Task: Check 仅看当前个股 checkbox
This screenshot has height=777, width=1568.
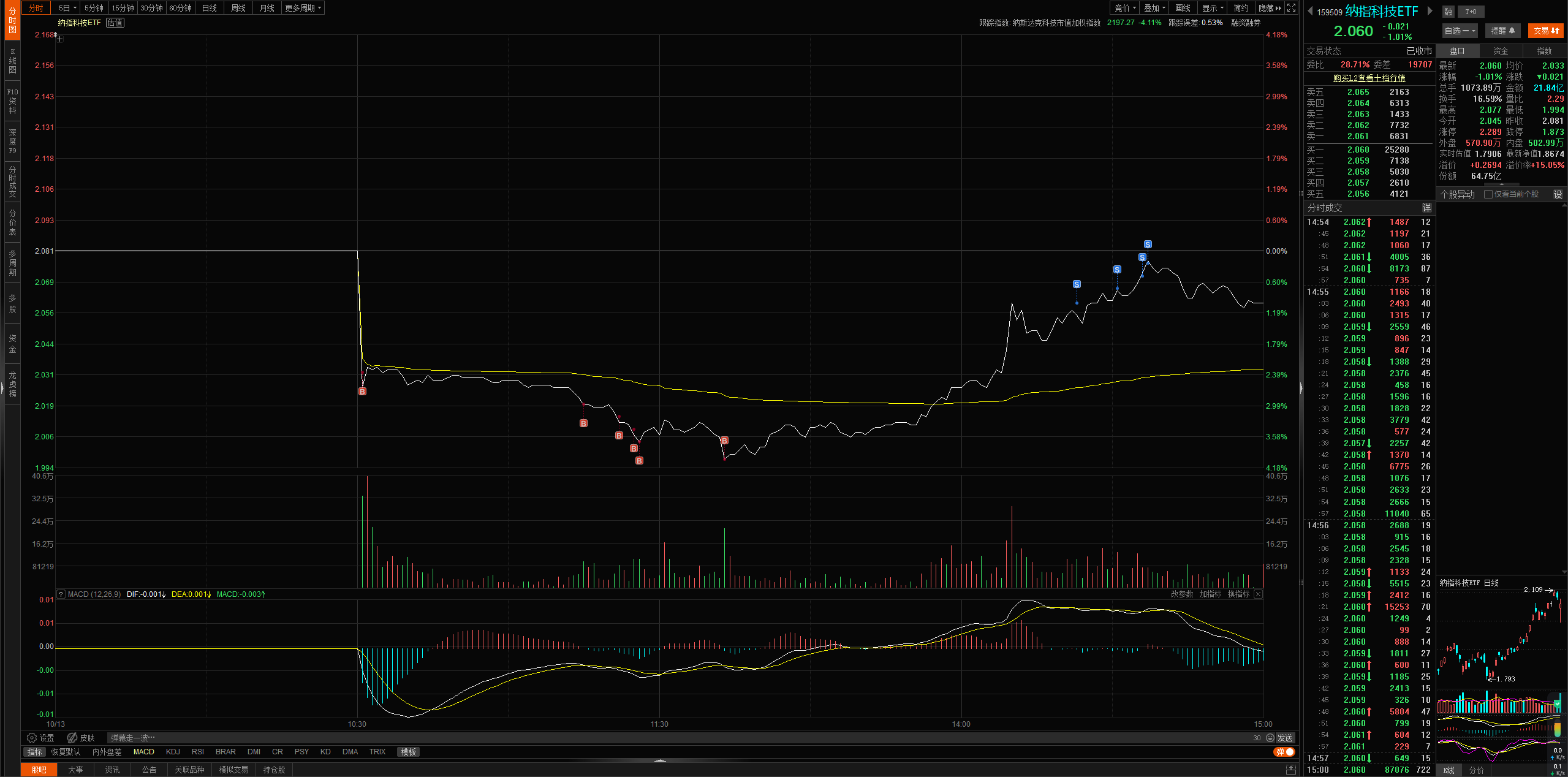Action: (1488, 194)
